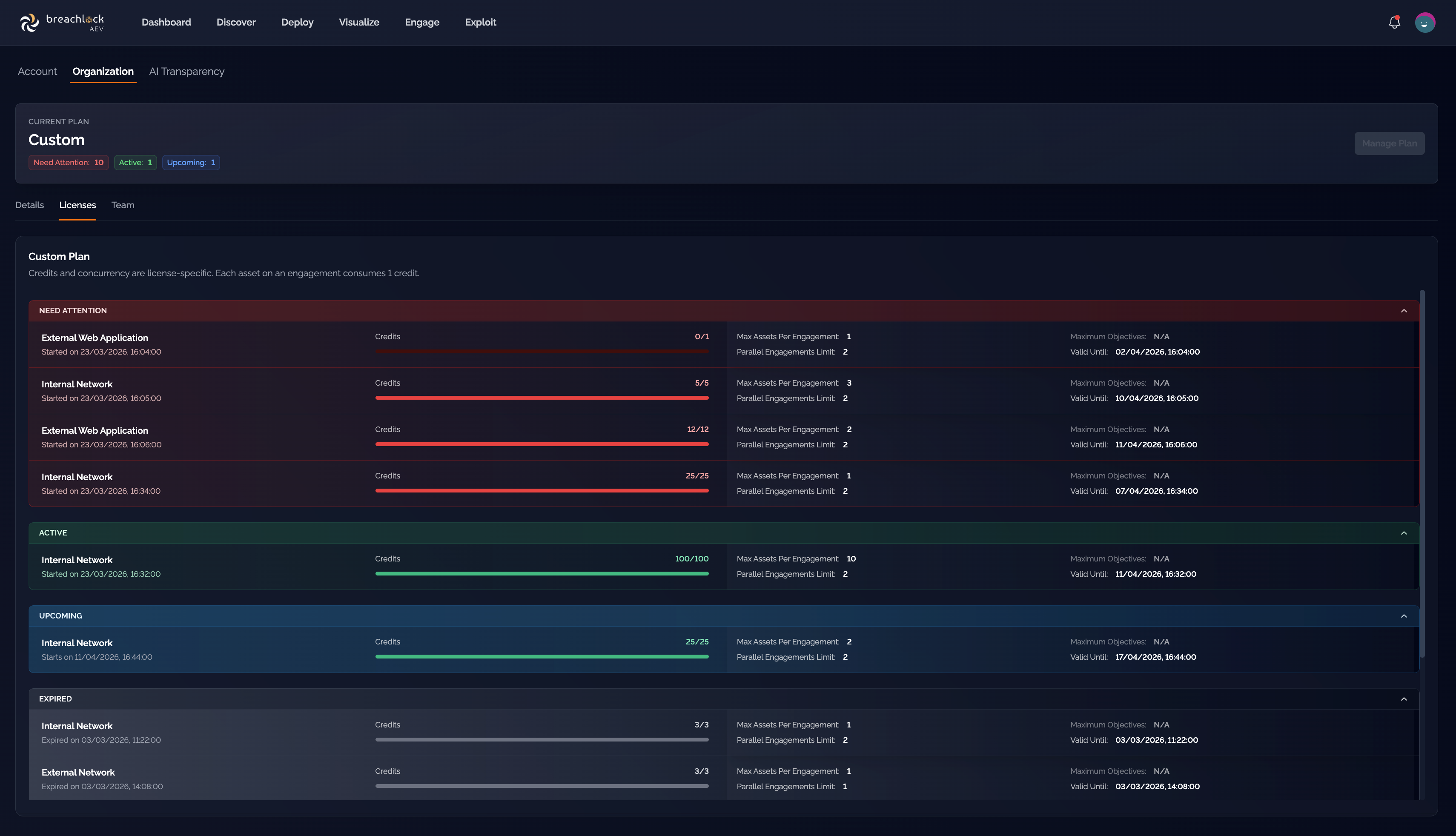Switch to the Details sub-tab
The width and height of the screenshot is (1456, 836).
pos(29,205)
